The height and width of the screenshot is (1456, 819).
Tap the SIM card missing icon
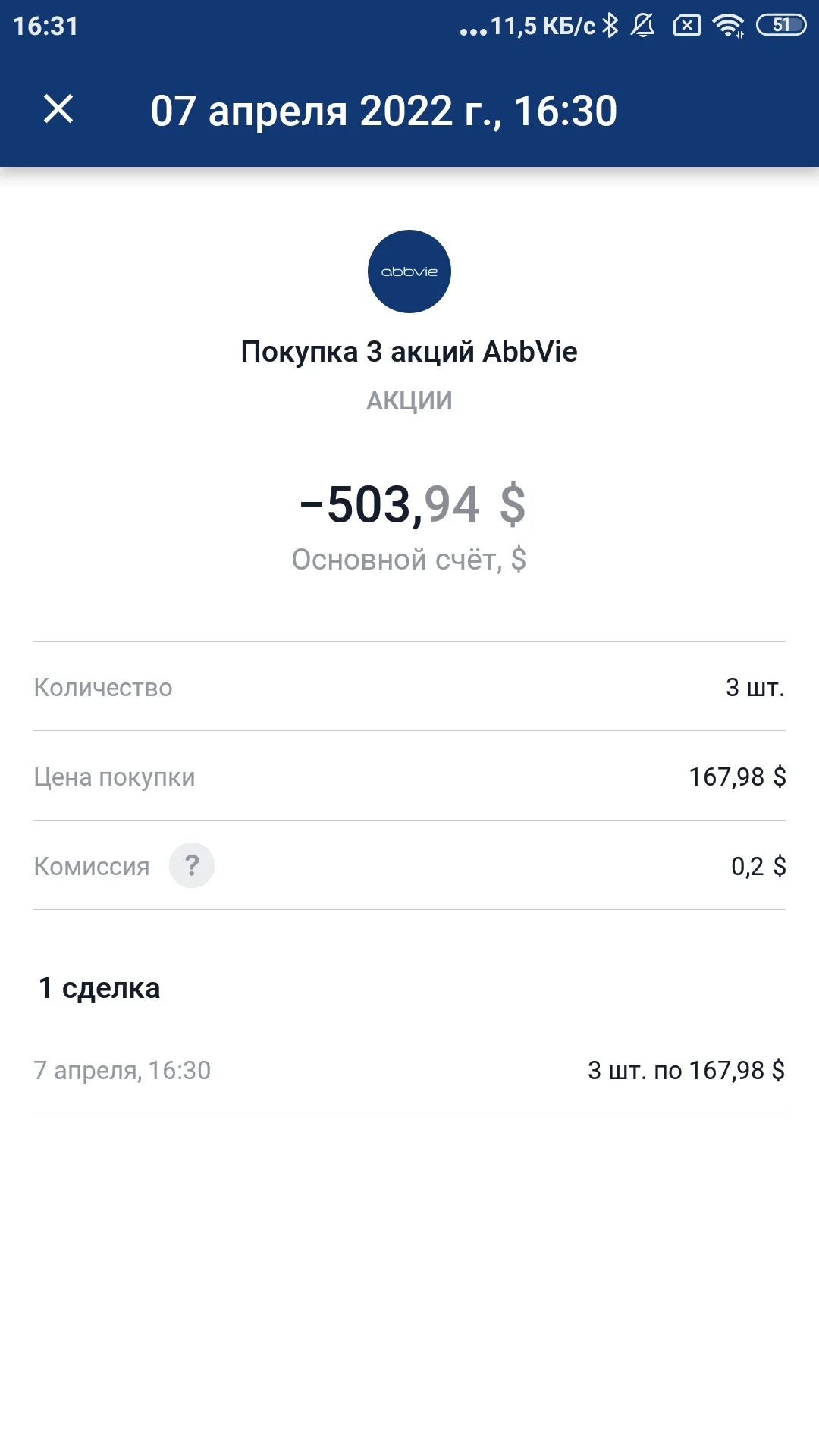pyautogui.click(x=687, y=26)
